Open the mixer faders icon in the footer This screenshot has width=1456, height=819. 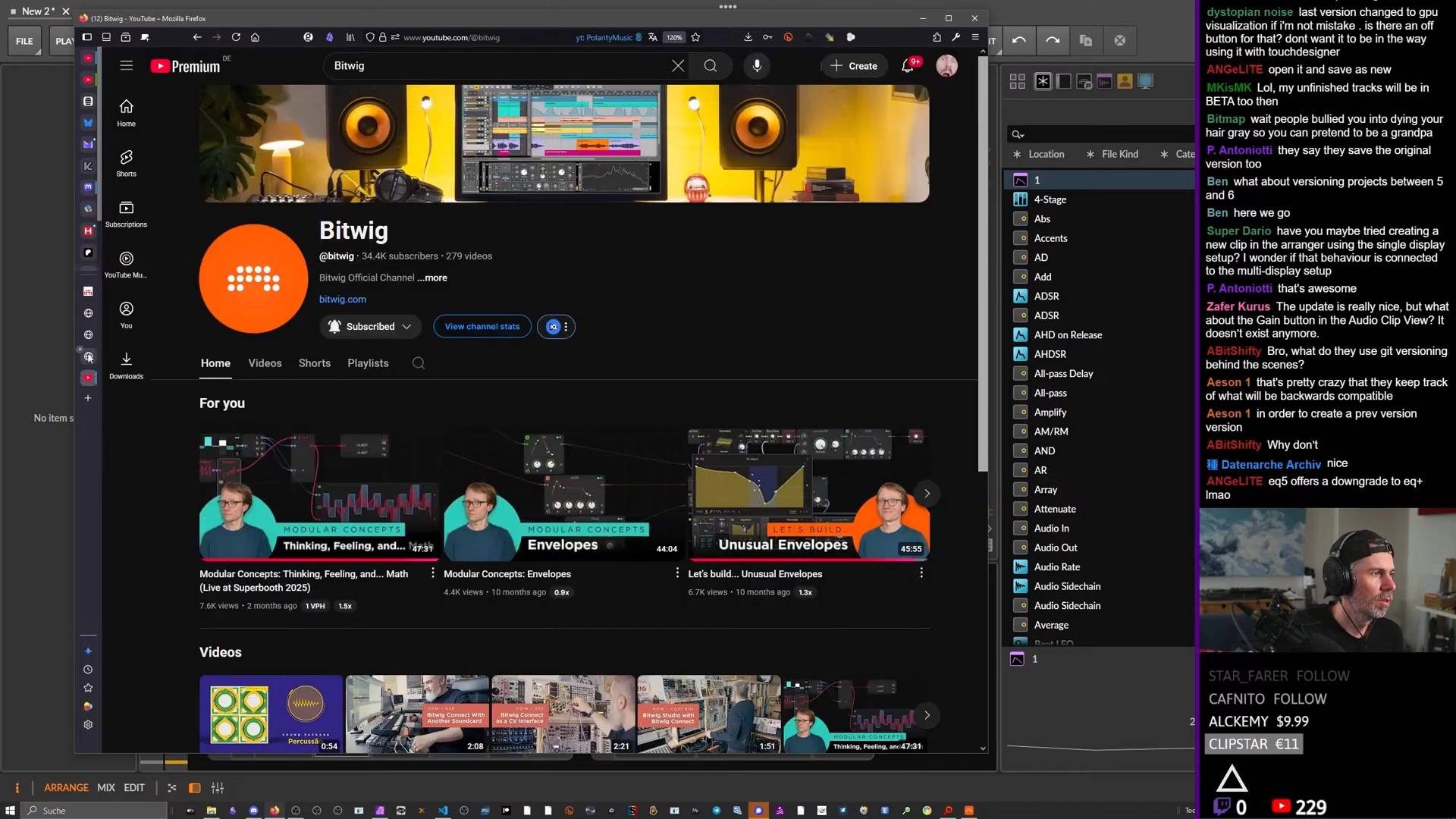pyautogui.click(x=218, y=788)
